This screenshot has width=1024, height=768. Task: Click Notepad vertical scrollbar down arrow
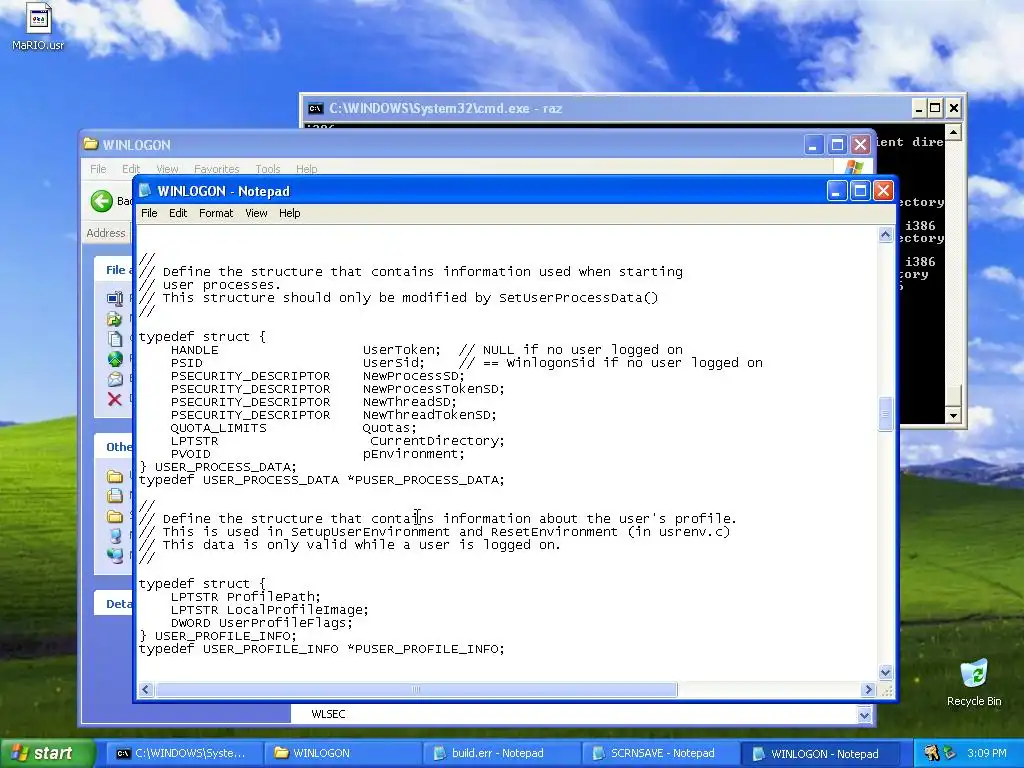point(886,671)
